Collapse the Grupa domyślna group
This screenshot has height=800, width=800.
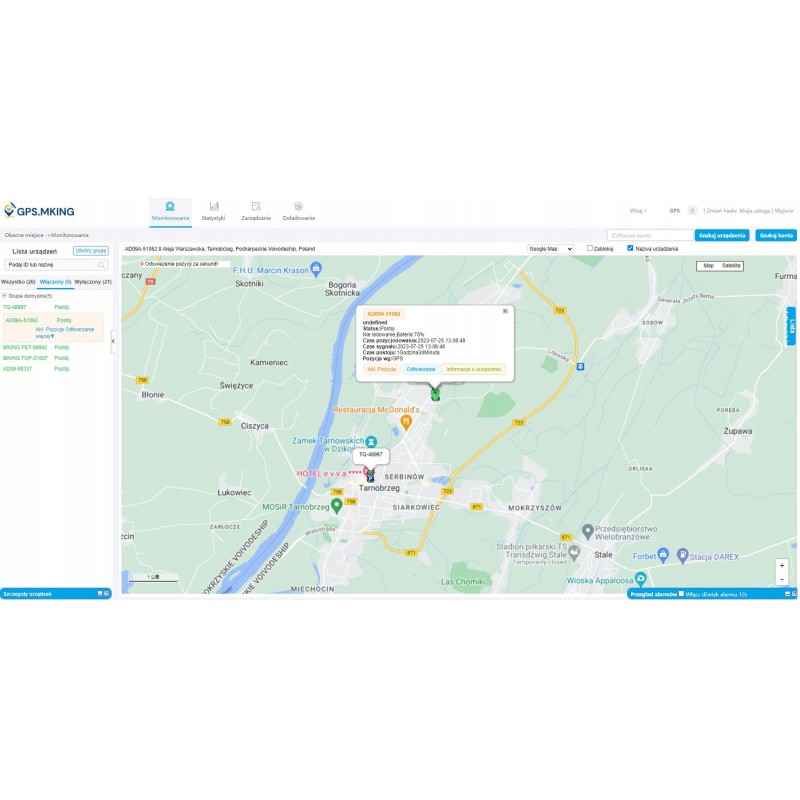tap(4, 296)
